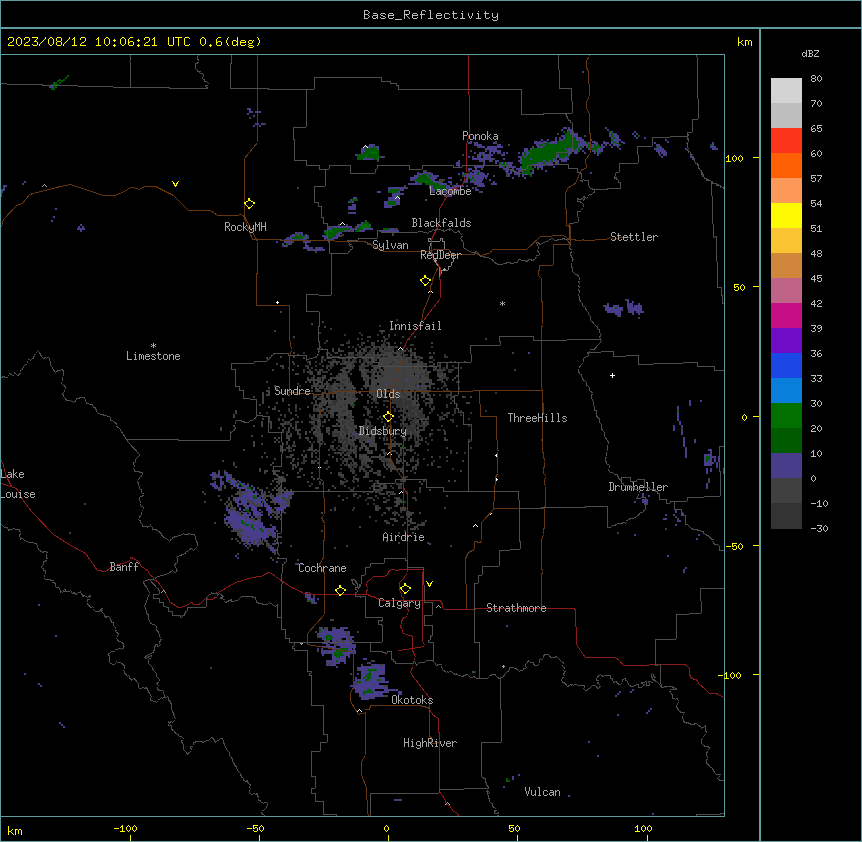The height and width of the screenshot is (842, 862).
Task: Click the yellow radar site marker near Didsbury
Action: [x=388, y=417]
